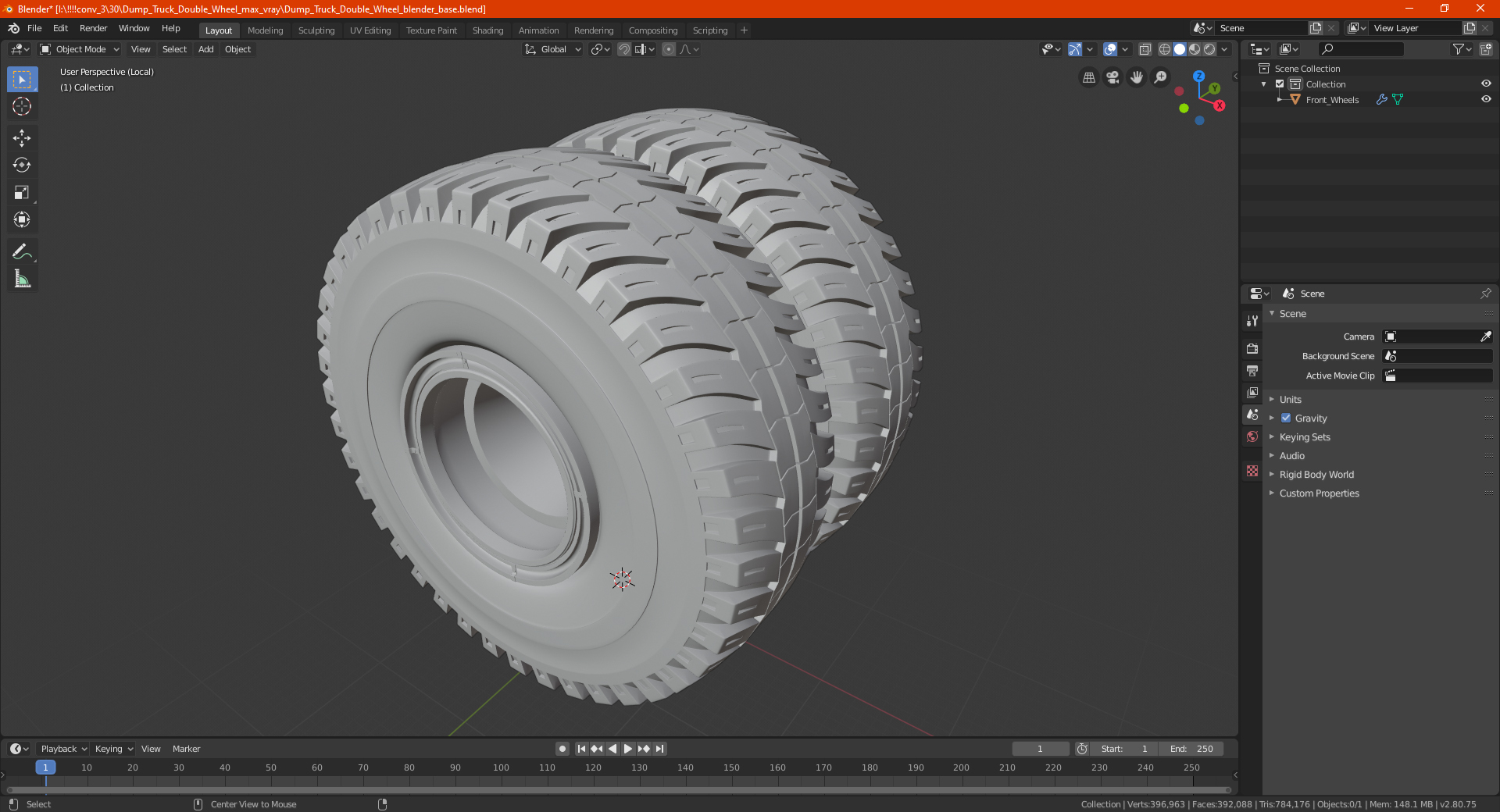
Task: Open the Render properties tab
Action: click(x=1252, y=348)
